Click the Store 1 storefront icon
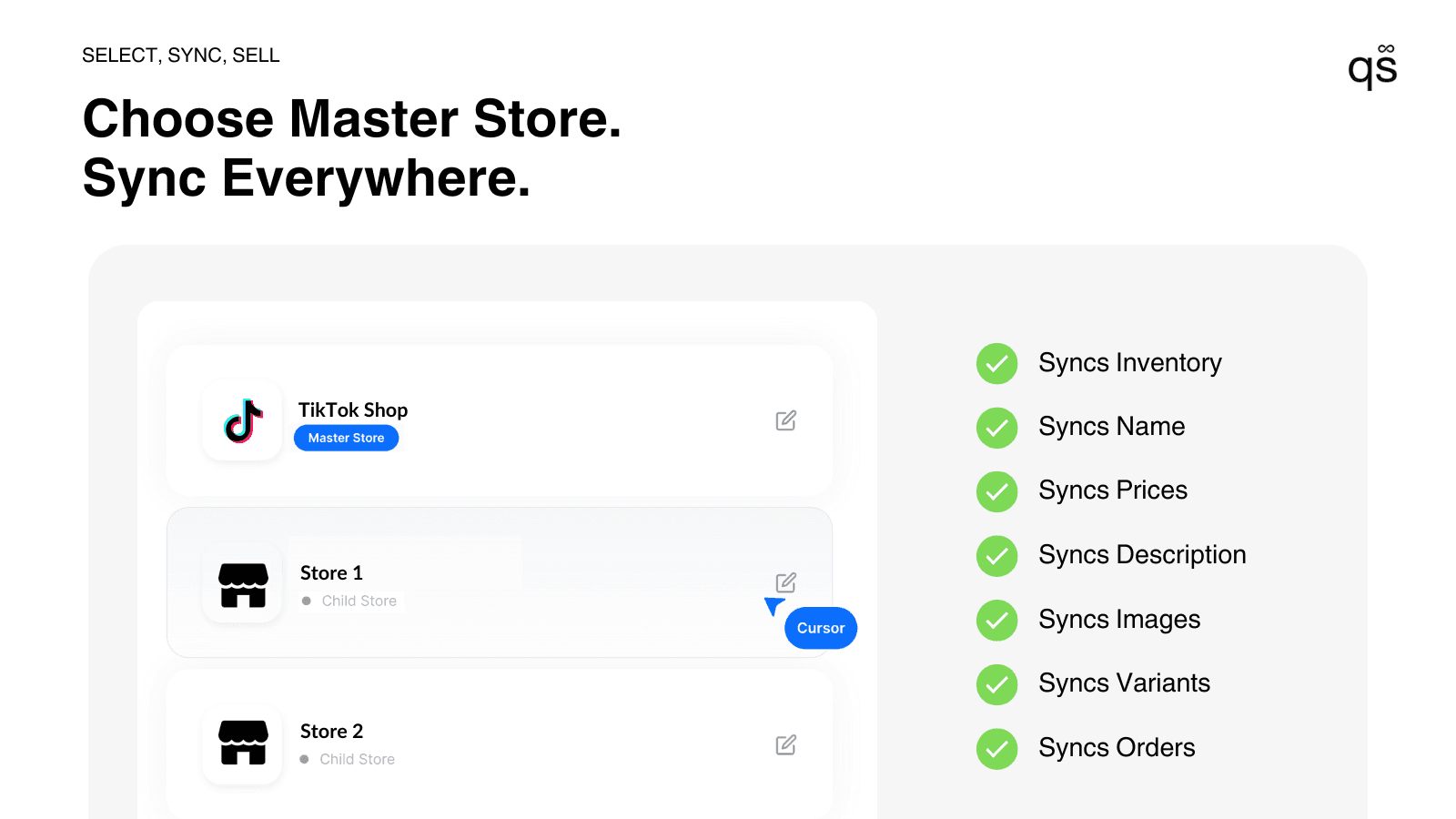 pos(241,585)
